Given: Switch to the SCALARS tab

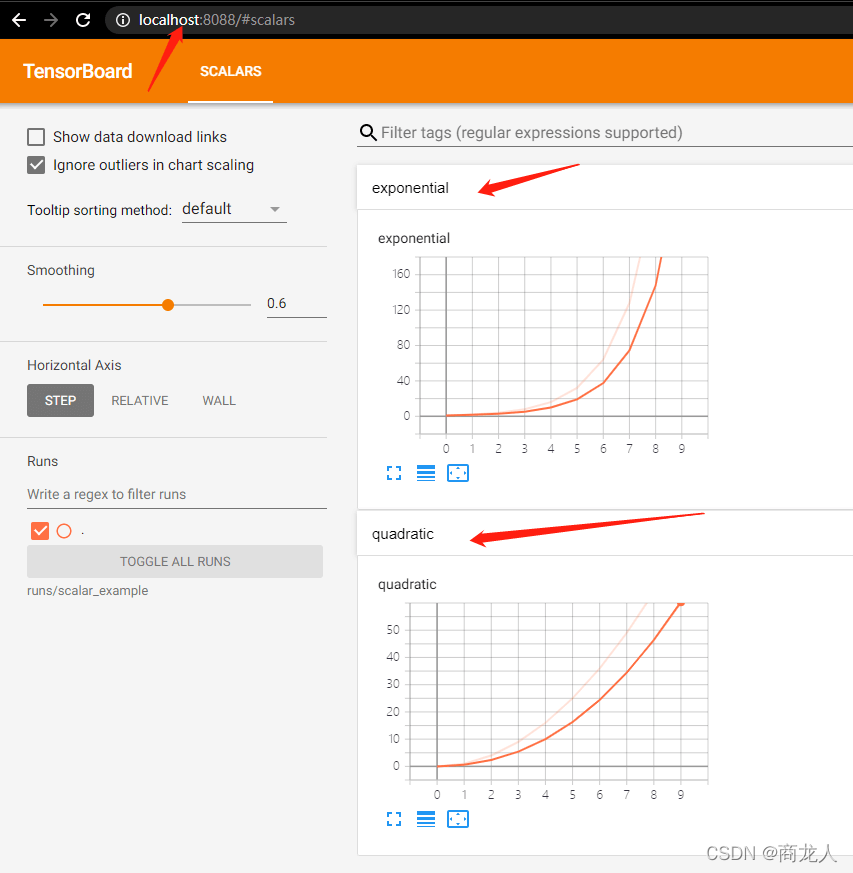Looking at the screenshot, I should pos(231,71).
